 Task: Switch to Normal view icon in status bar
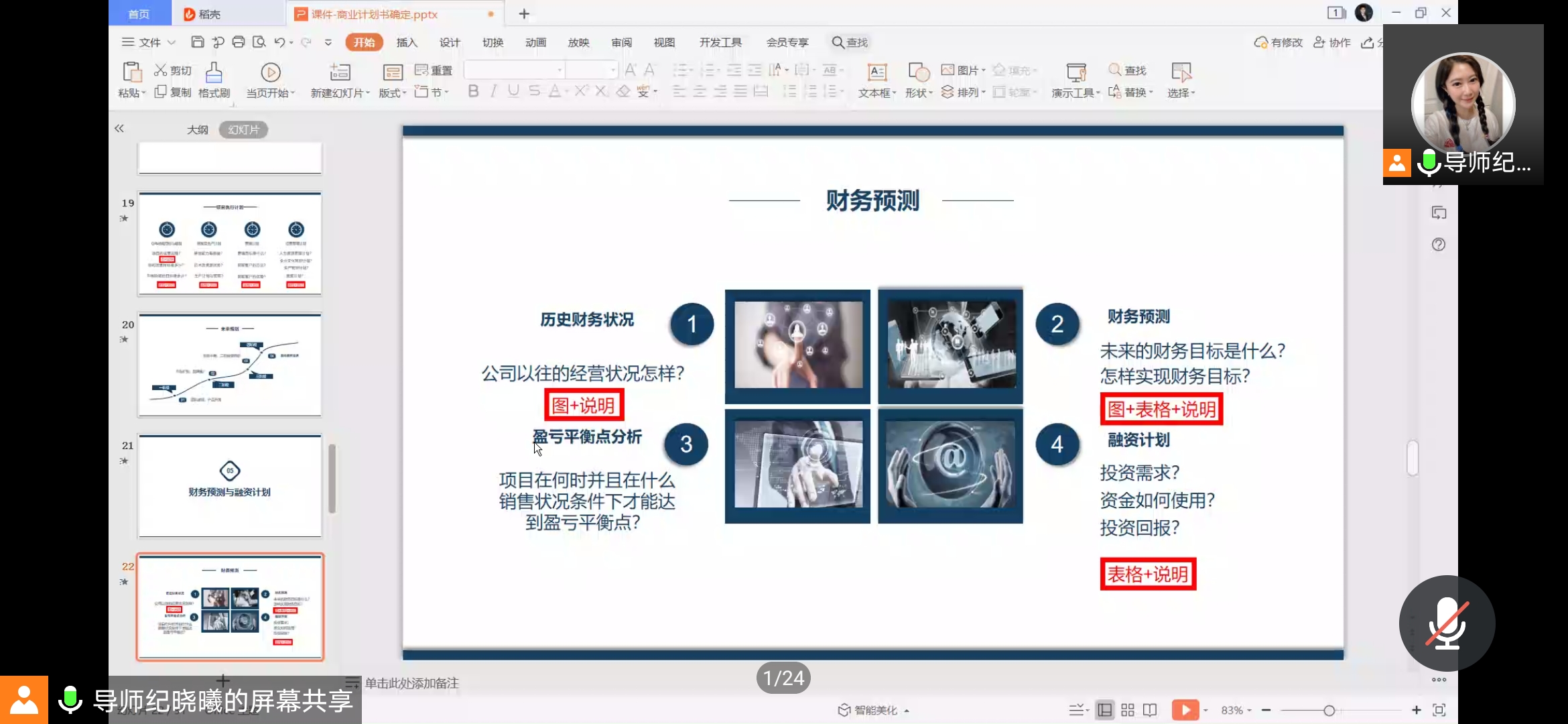[1105, 710]
